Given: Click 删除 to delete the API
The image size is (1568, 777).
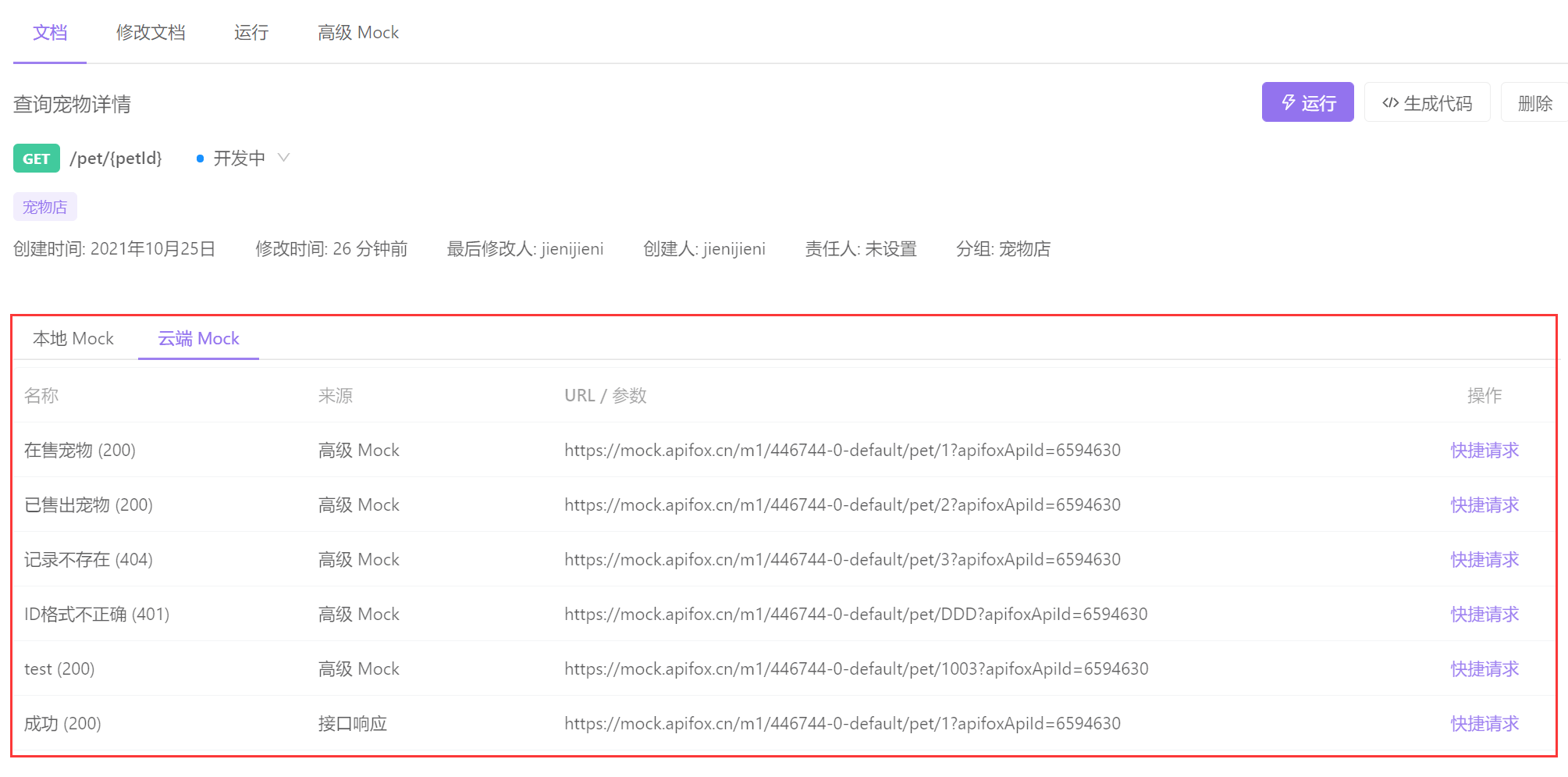Looking at the screenshot, I should (1535, 102).
